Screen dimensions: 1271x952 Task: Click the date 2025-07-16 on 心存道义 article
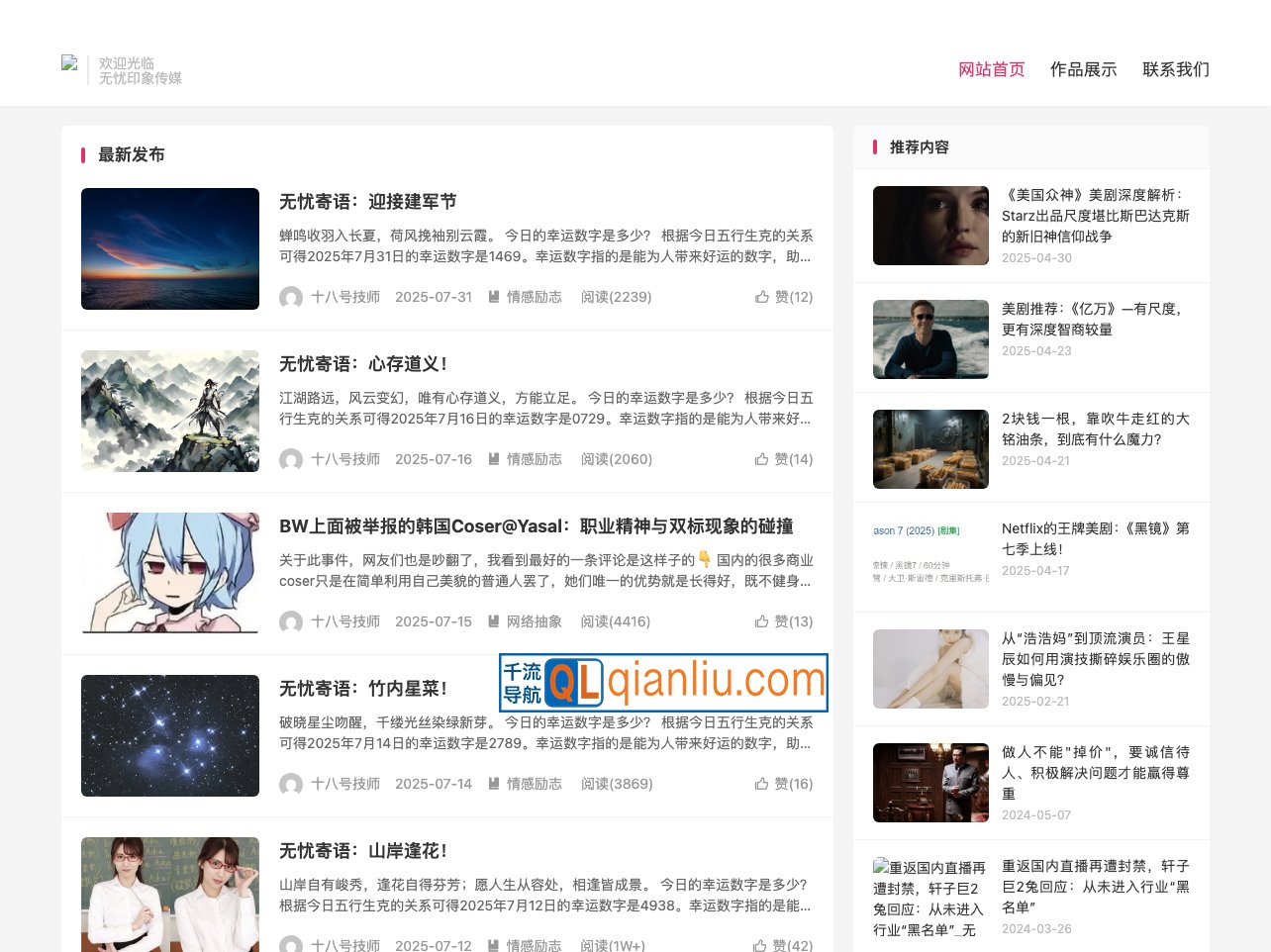pyautogui.click(x=434, y=459)
